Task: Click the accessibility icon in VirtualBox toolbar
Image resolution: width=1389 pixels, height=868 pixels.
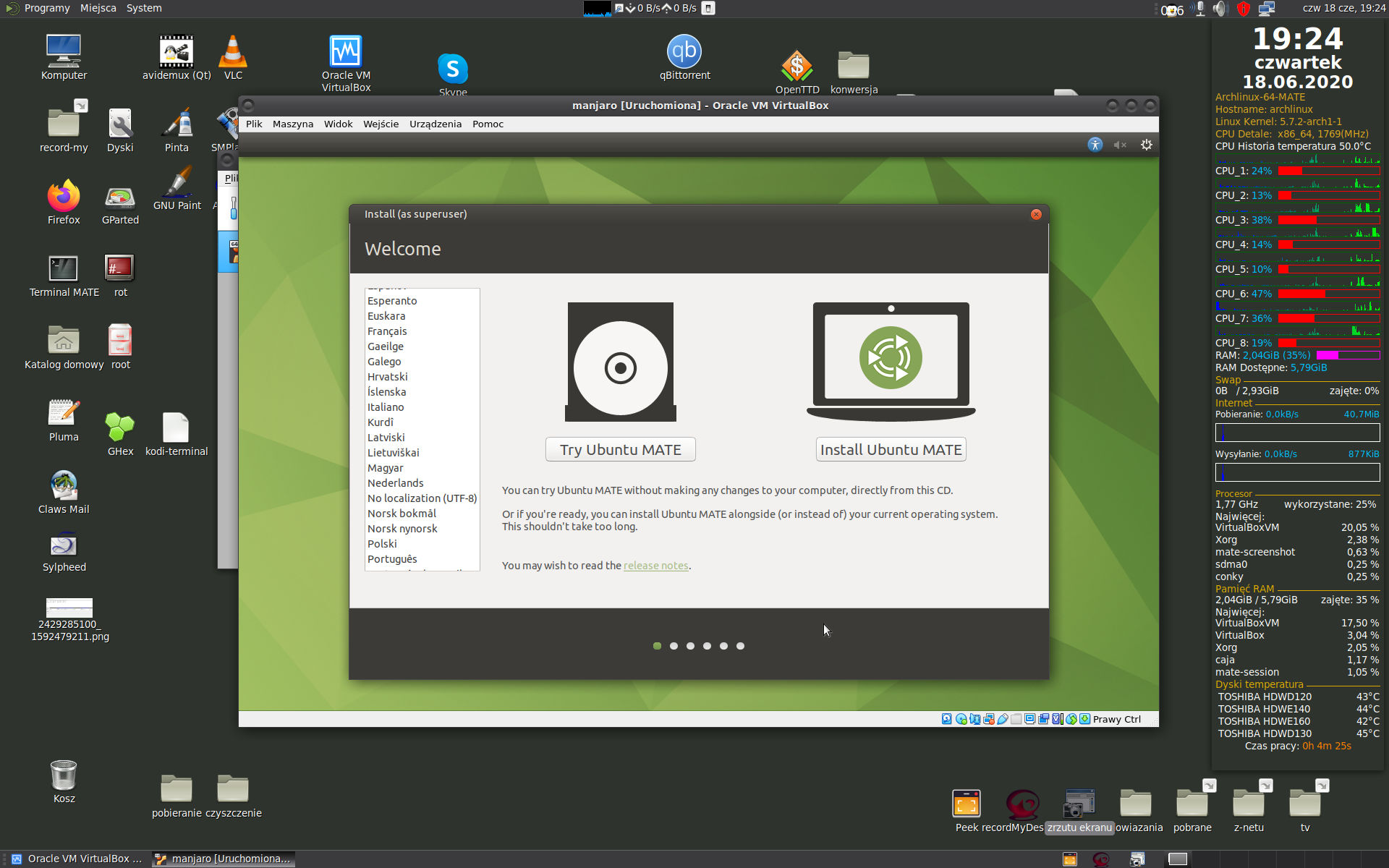Action: point(1095,145)
